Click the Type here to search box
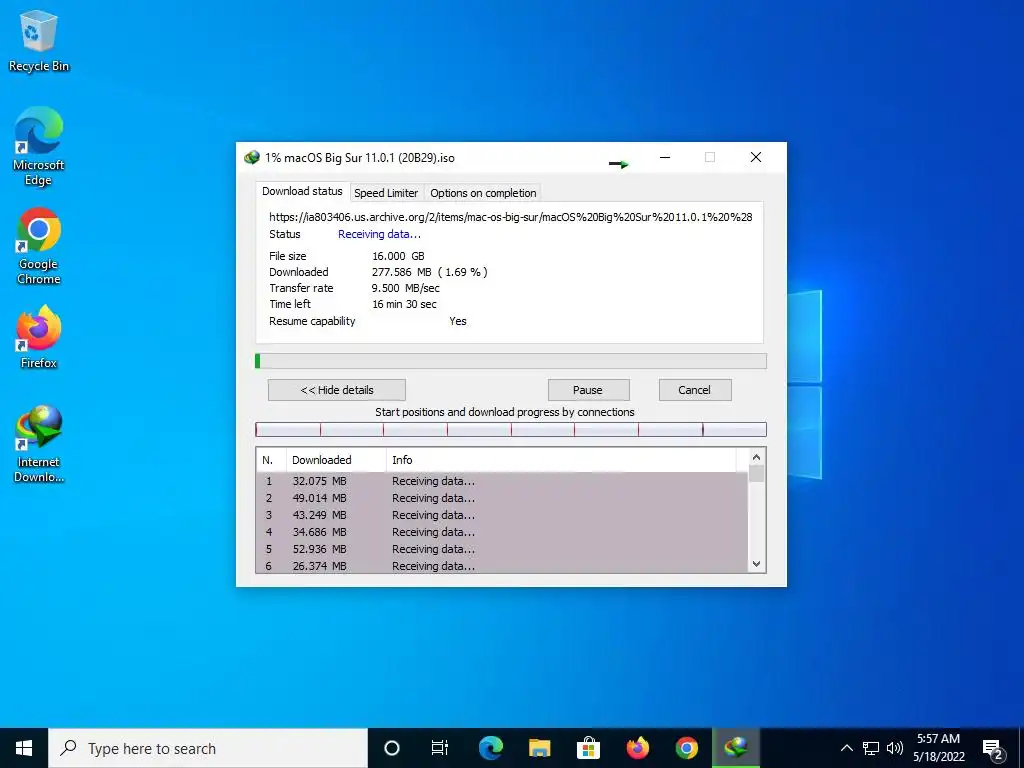This screenshot has height=768, width=1024. coord(208,748)
